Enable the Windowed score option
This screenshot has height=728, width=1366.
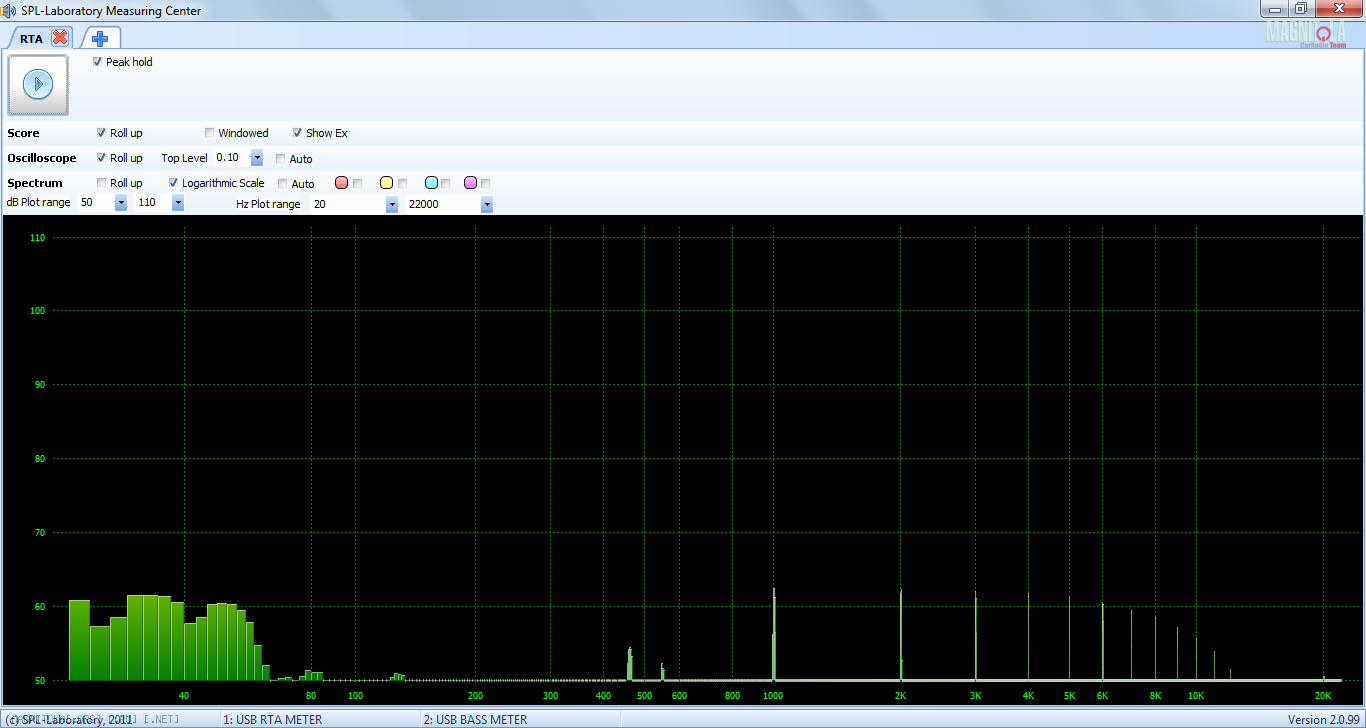point(210,133)
